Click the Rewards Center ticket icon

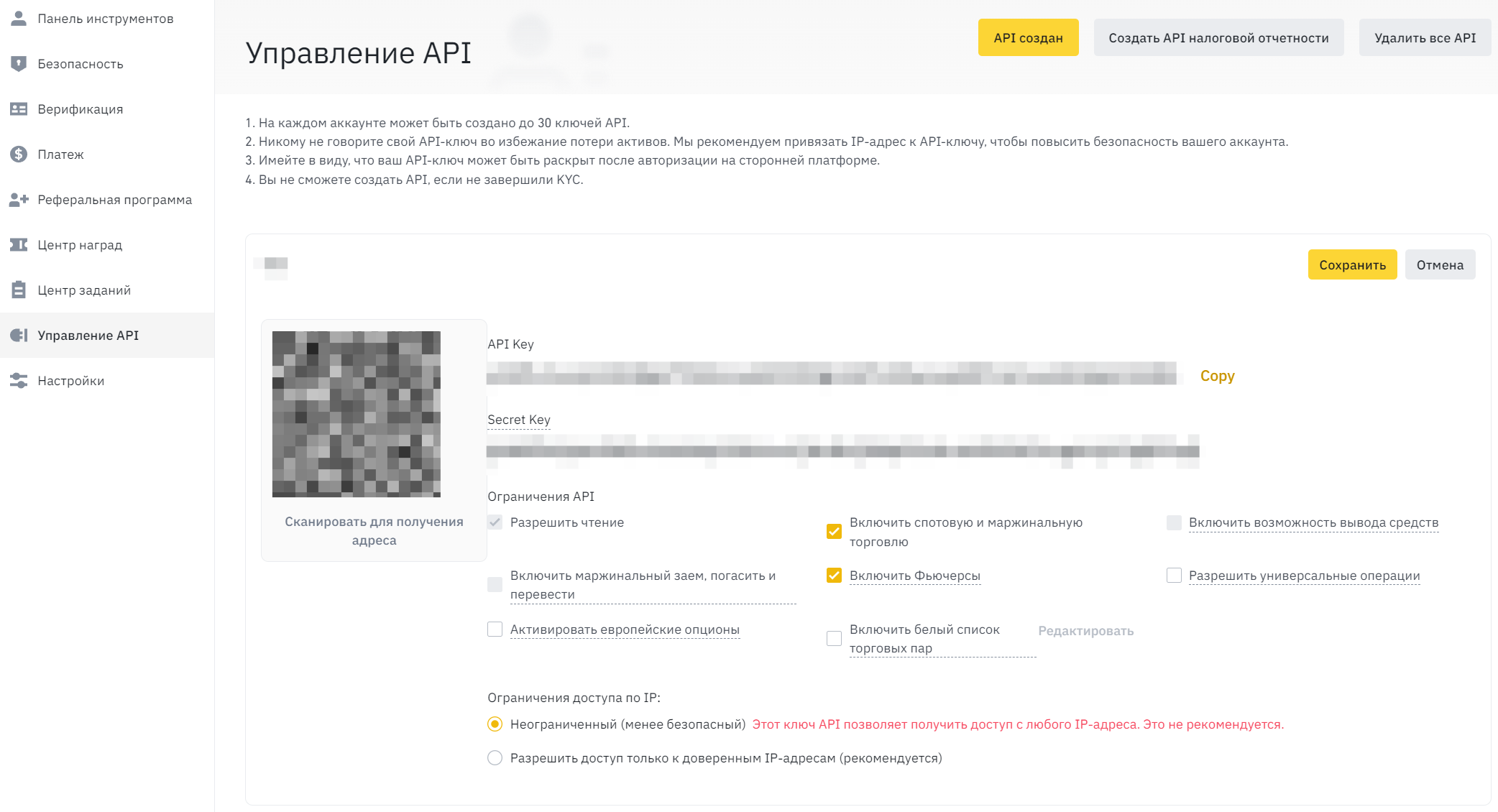[19, 244]
